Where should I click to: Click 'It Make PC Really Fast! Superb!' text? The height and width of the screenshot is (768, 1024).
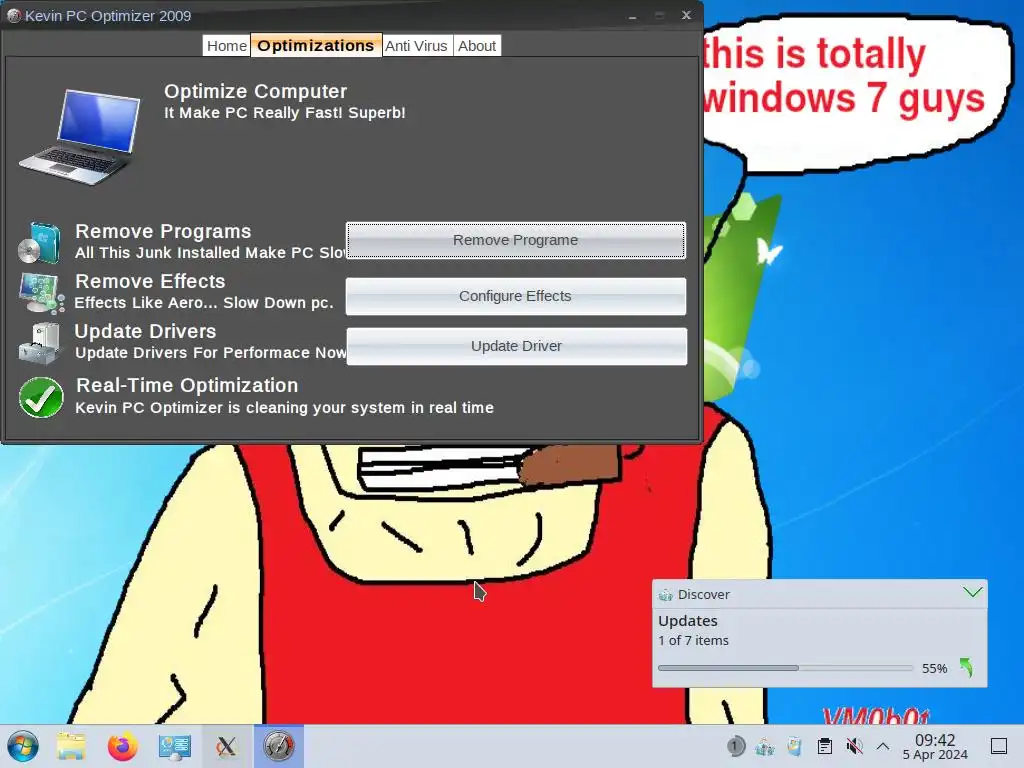coord(285,113)
